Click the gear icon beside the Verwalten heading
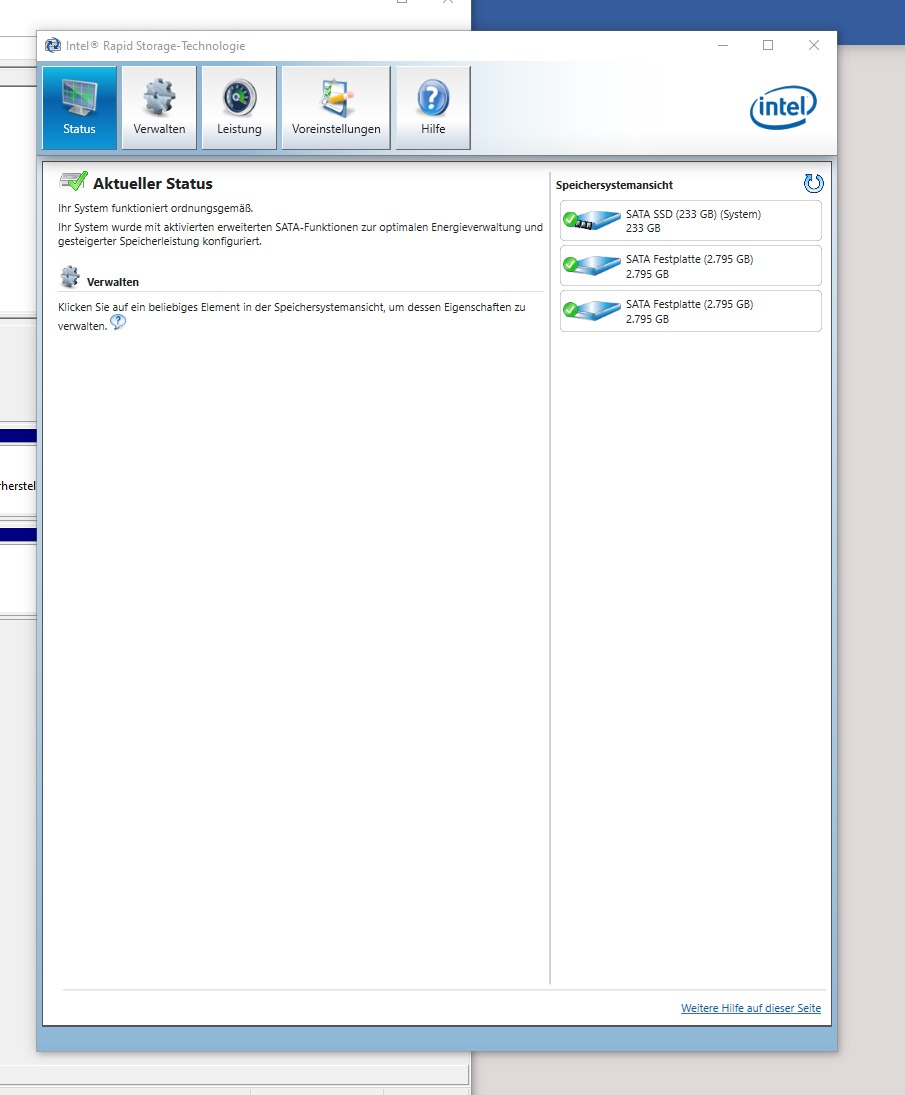 click(x=70, y=277)
